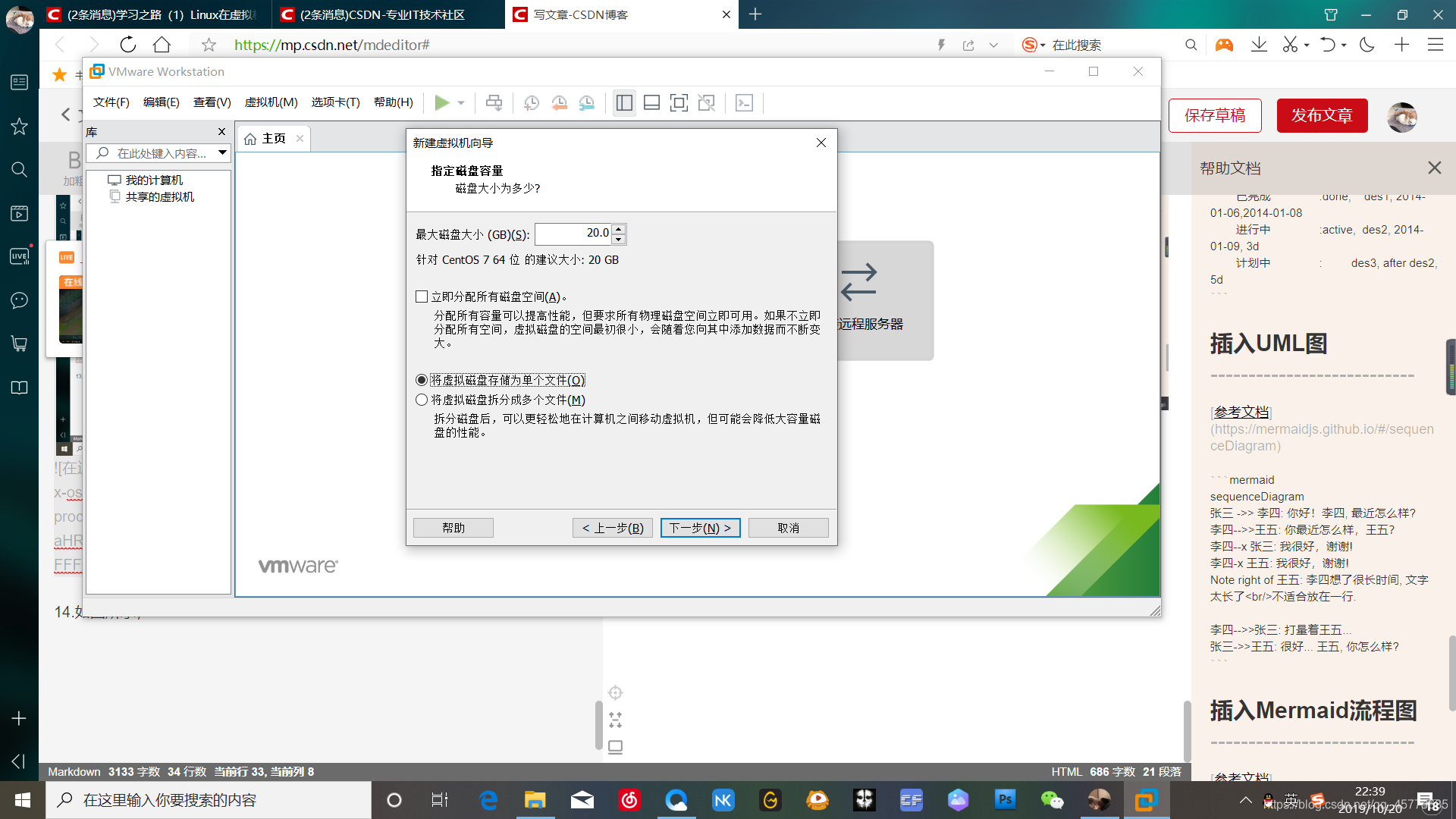Screen dimensions: 1456x819
Task: Click the Windows taskbar search box
Action: pos(209,800)
